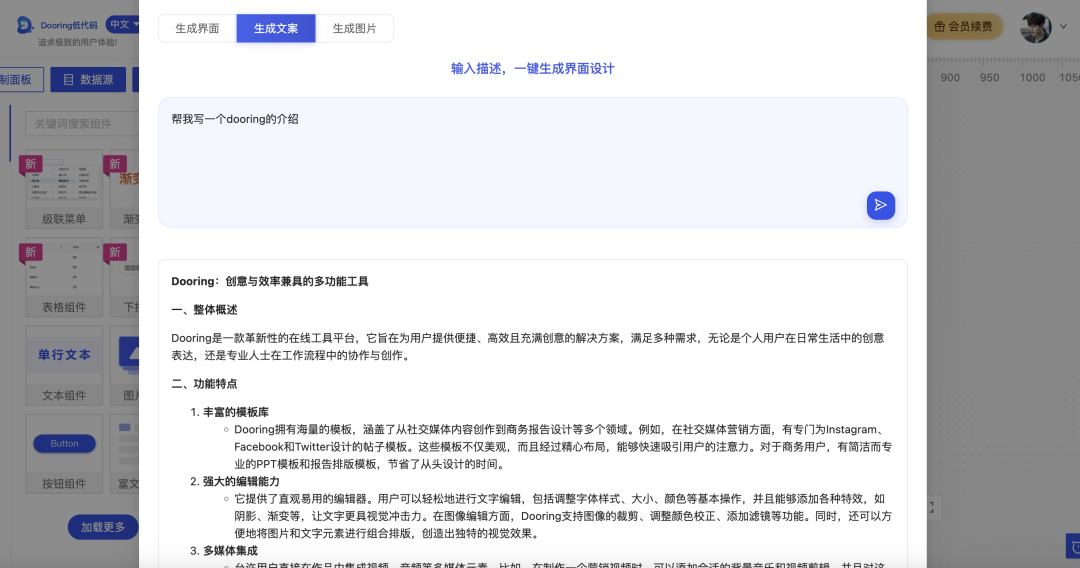Viewport: 1080px width, 568px height.
Task: Click the 强大的编辑能力 list item
Action: [241, 481]
